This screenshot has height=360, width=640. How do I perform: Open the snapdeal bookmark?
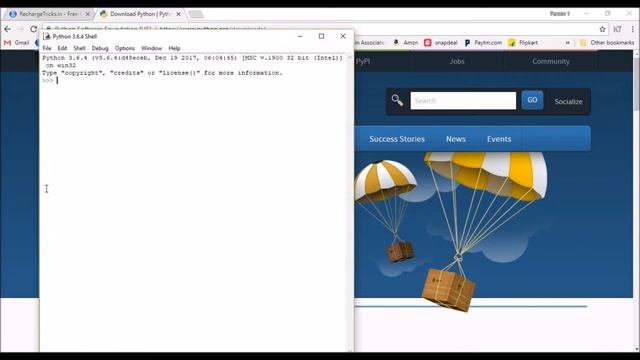[440, 42]
